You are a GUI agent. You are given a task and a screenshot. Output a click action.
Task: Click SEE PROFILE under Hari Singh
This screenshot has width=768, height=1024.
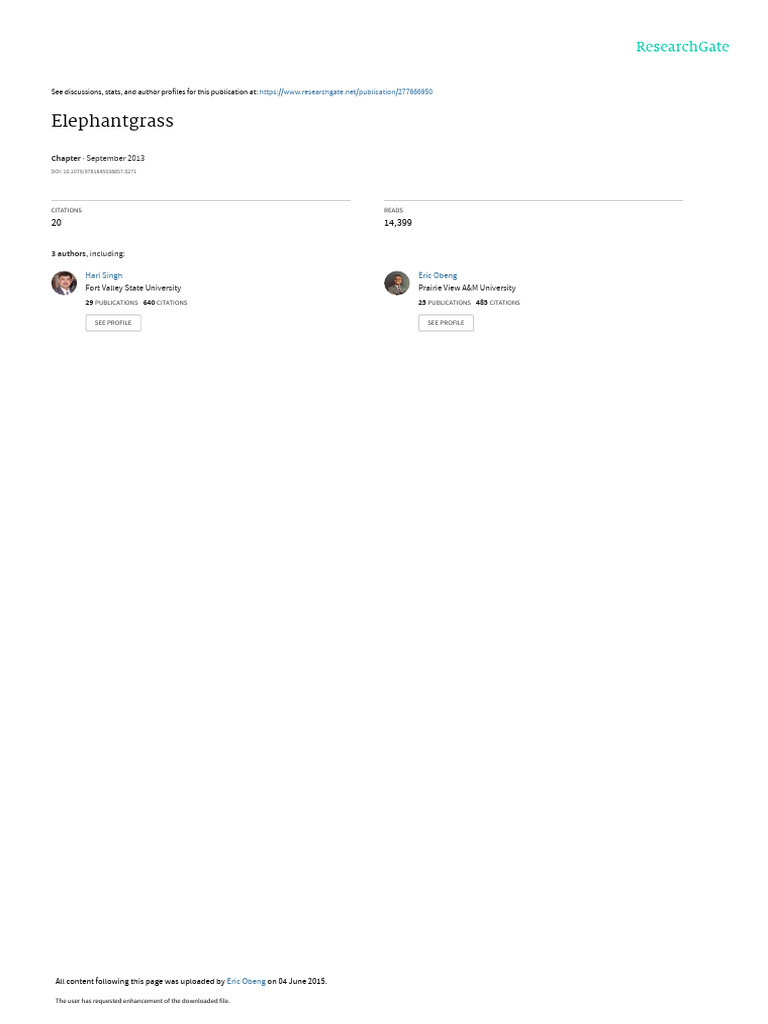(113, 323)
